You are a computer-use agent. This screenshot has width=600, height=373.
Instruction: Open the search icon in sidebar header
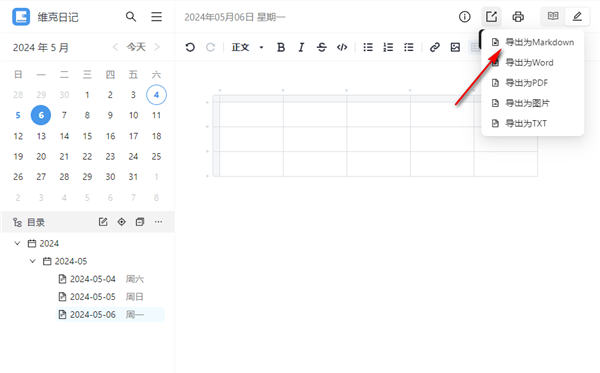[131, 17]
